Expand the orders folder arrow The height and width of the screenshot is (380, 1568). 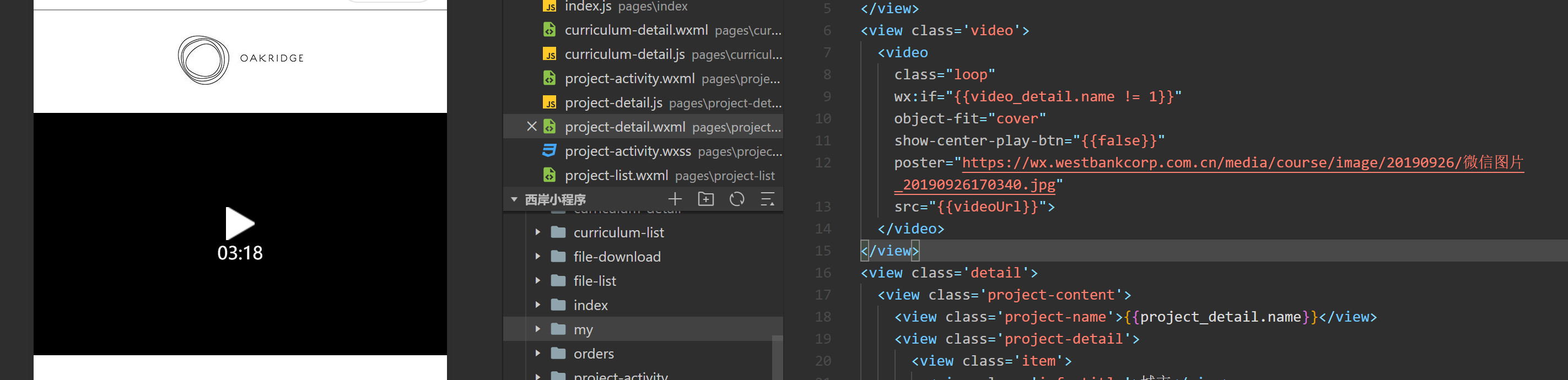(x=537, y=353)
